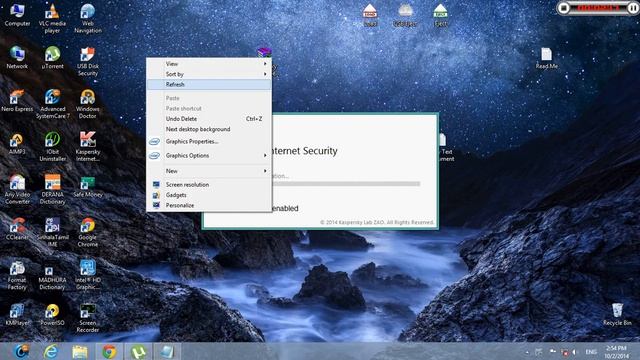640x360 pixels.
Task: Open the faded middle drive icon
Action: 405,15
